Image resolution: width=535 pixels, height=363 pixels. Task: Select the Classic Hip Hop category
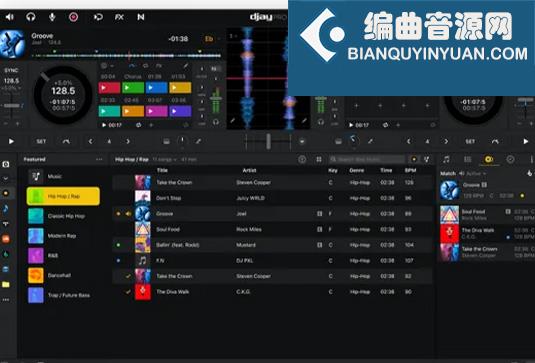63,216
